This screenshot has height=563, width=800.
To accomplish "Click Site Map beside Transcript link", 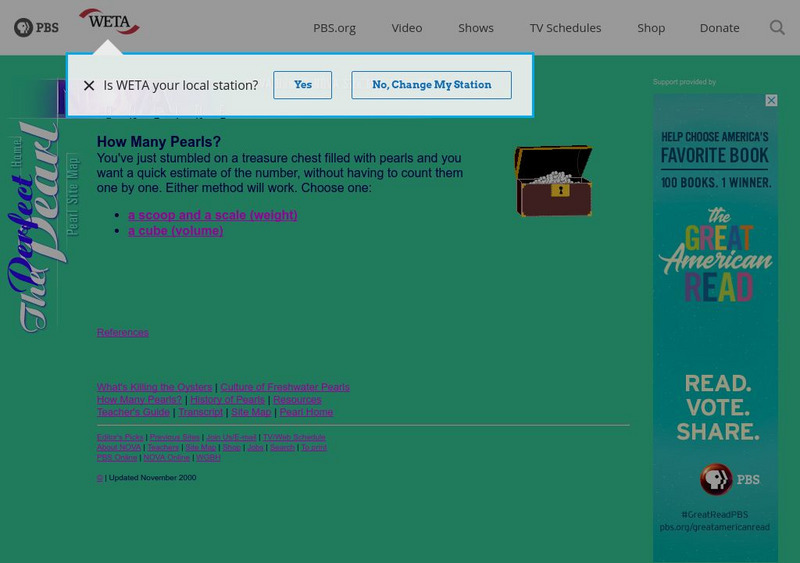I will (x=251, y=412).
